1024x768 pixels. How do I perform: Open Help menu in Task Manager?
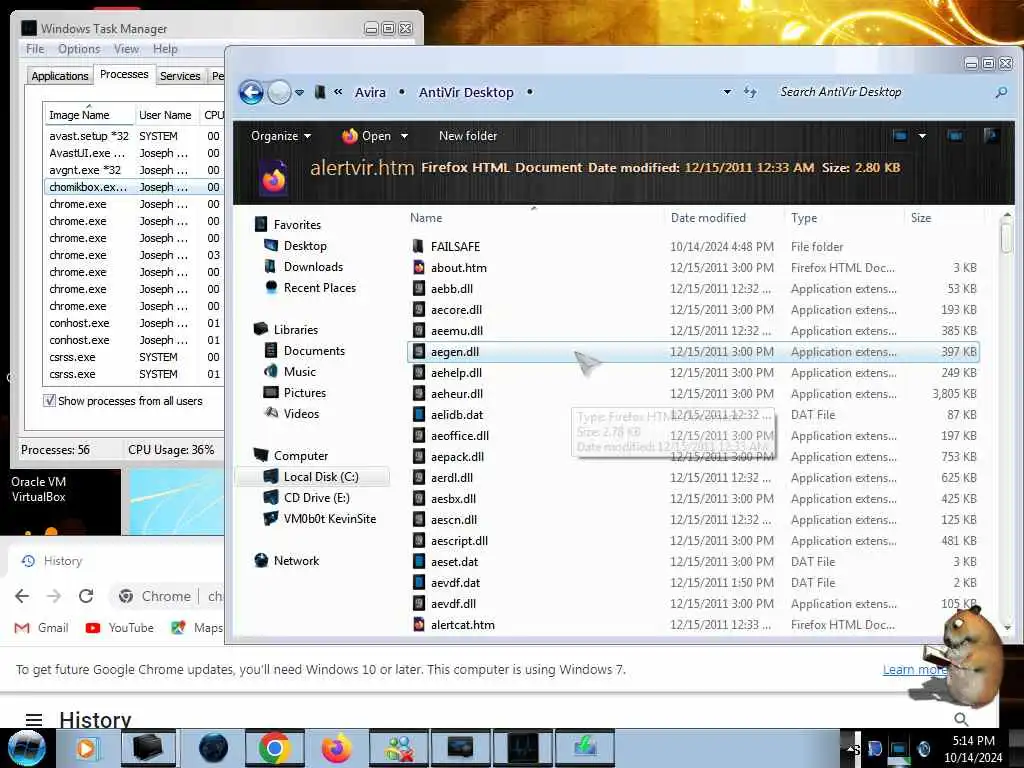165,49
